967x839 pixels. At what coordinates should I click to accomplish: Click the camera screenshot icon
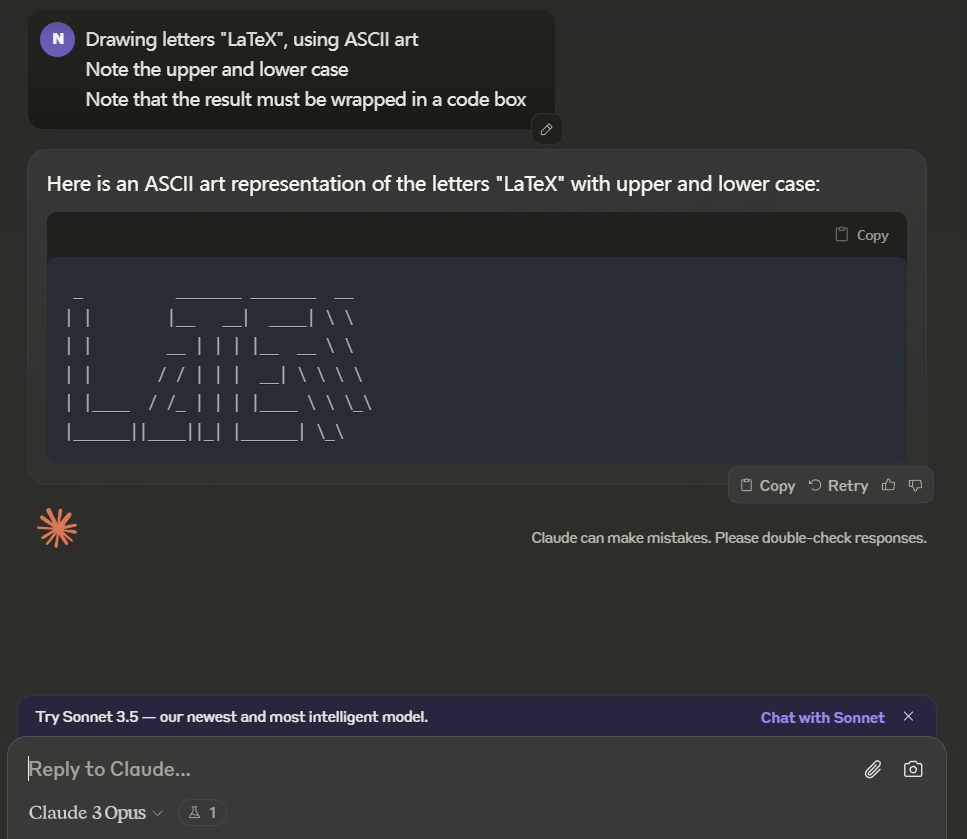913,769
